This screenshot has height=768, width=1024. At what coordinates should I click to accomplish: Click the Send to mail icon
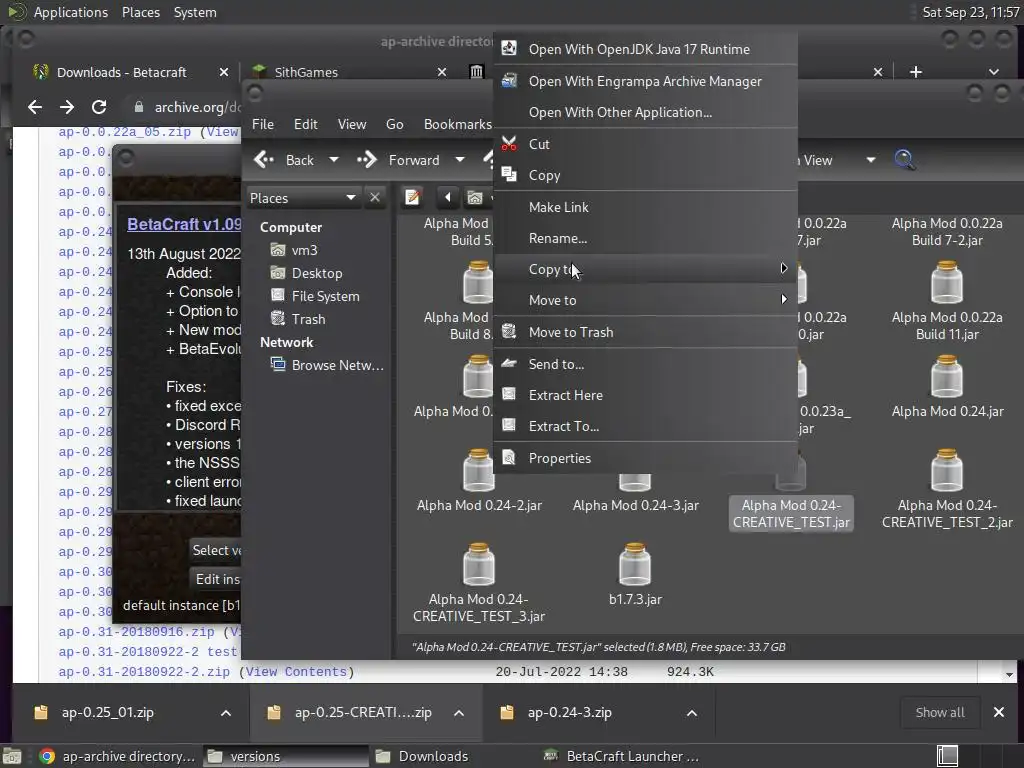[509, 363]
